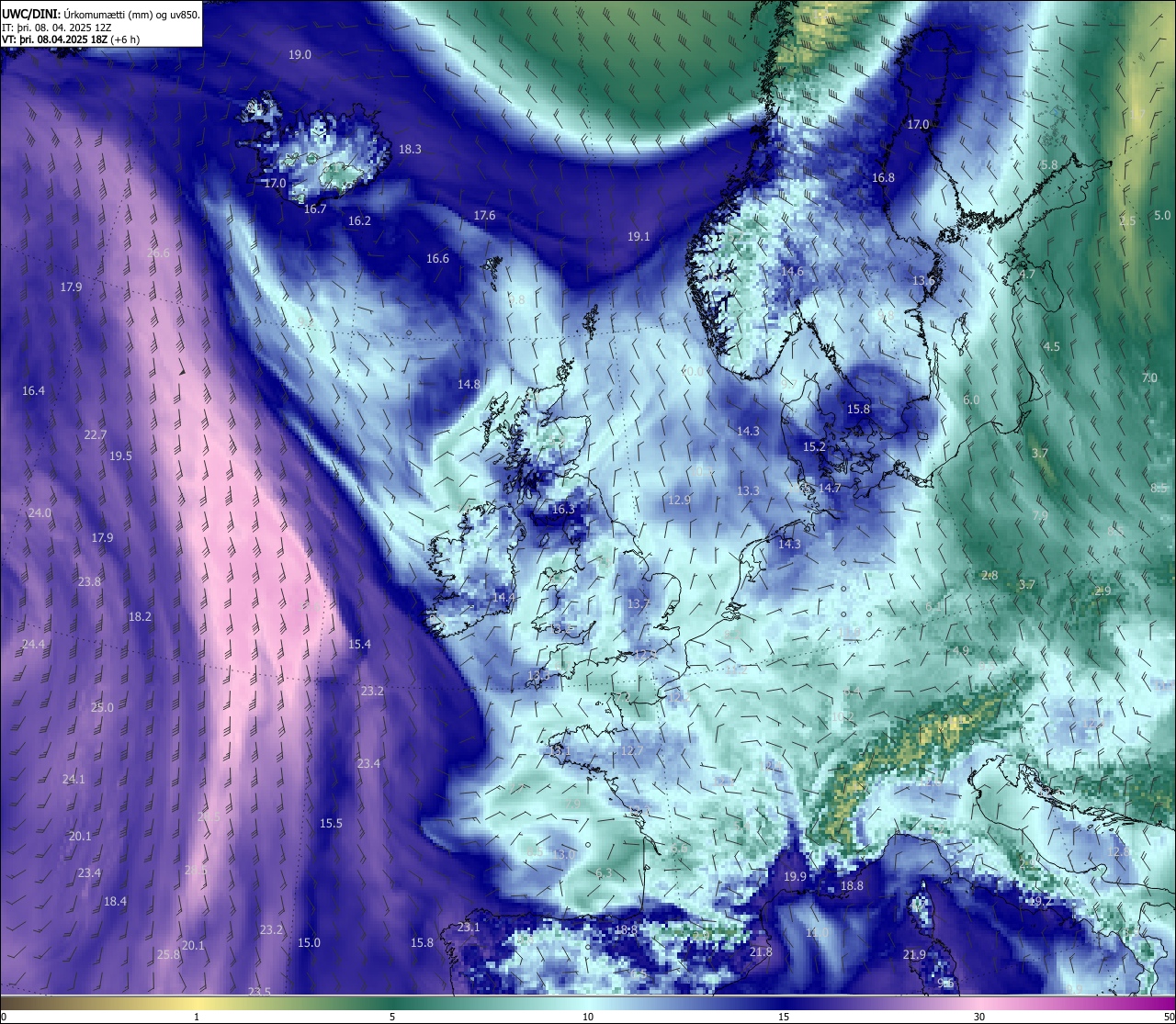This screenshot has width=1176, height=1024.
Task: Select the 14.8 map value
Action: [x=469, y=385]
